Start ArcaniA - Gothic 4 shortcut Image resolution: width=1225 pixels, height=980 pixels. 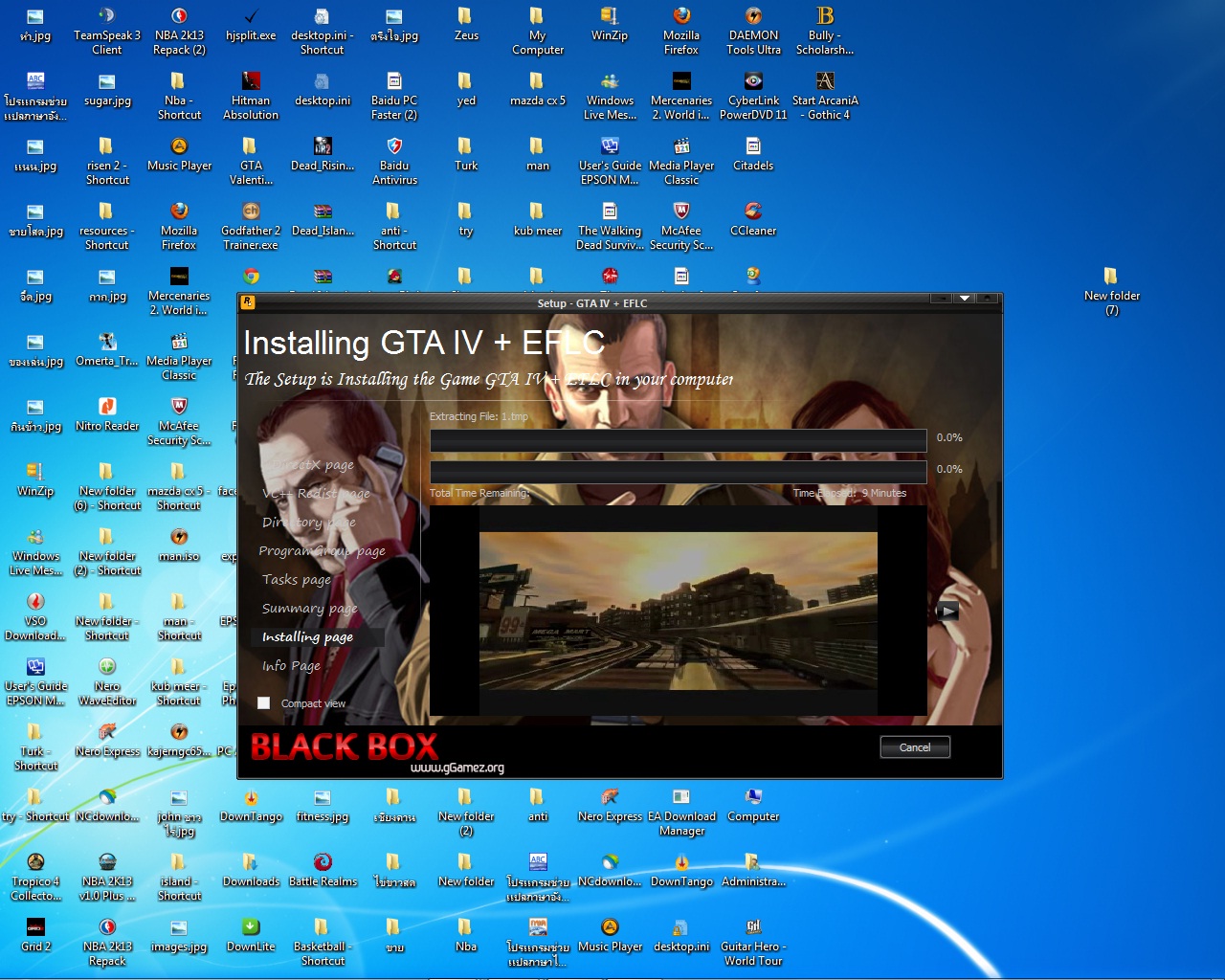coord(825,96)
